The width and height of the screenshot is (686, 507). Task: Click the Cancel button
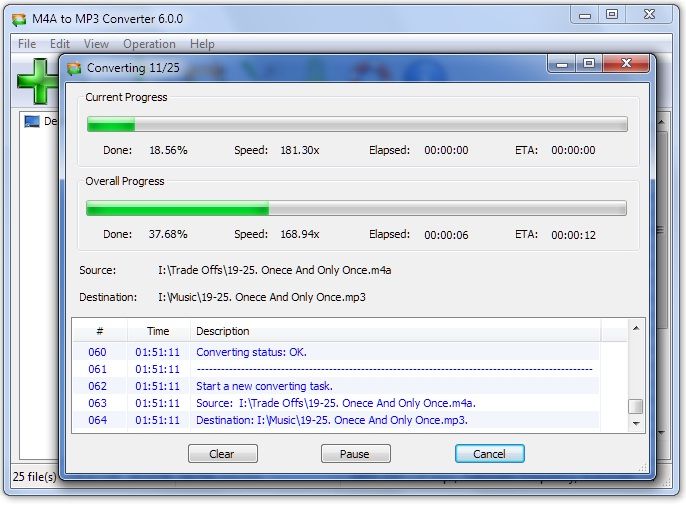(490, 454)
